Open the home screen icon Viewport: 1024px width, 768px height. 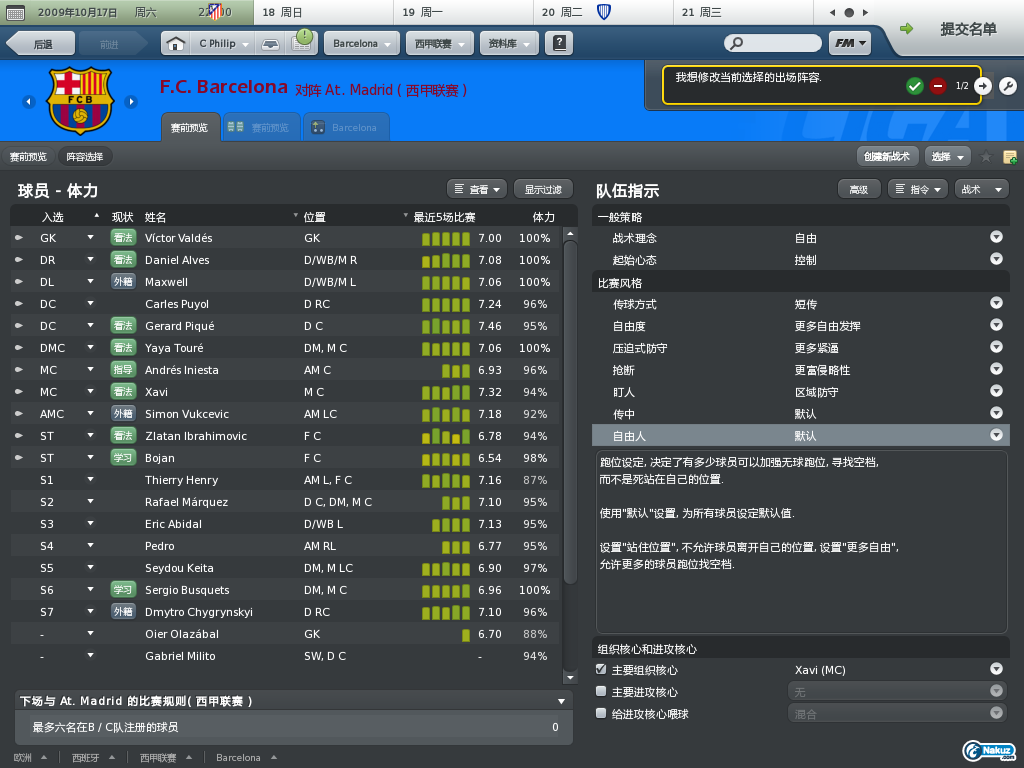(176, 44)
